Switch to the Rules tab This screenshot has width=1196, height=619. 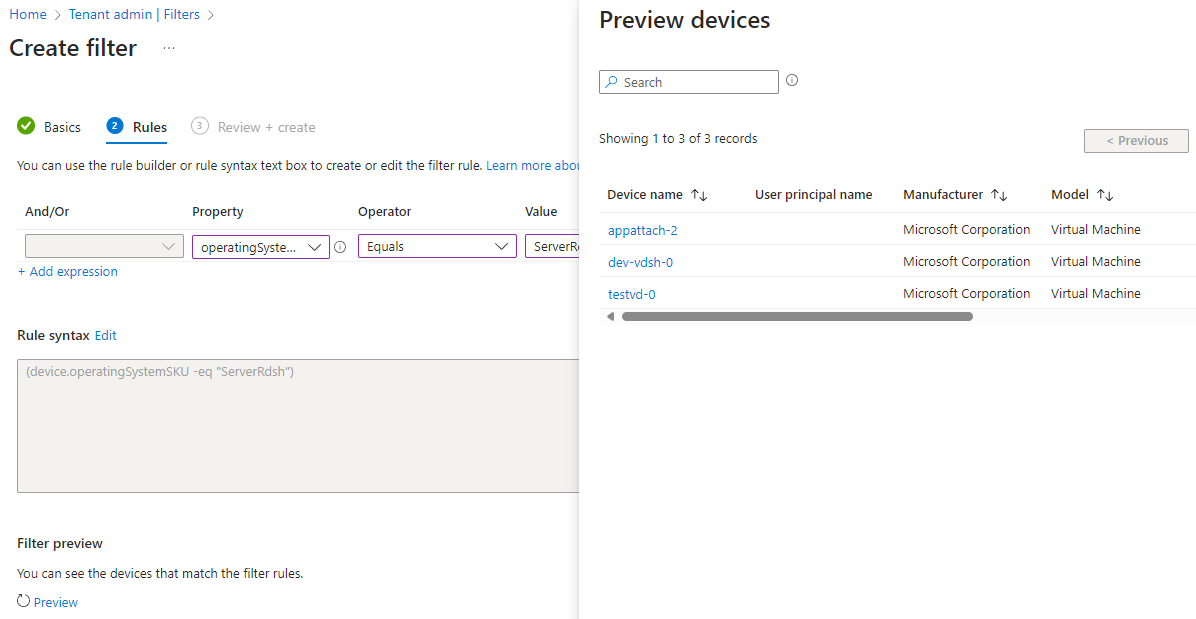point(147,127)
